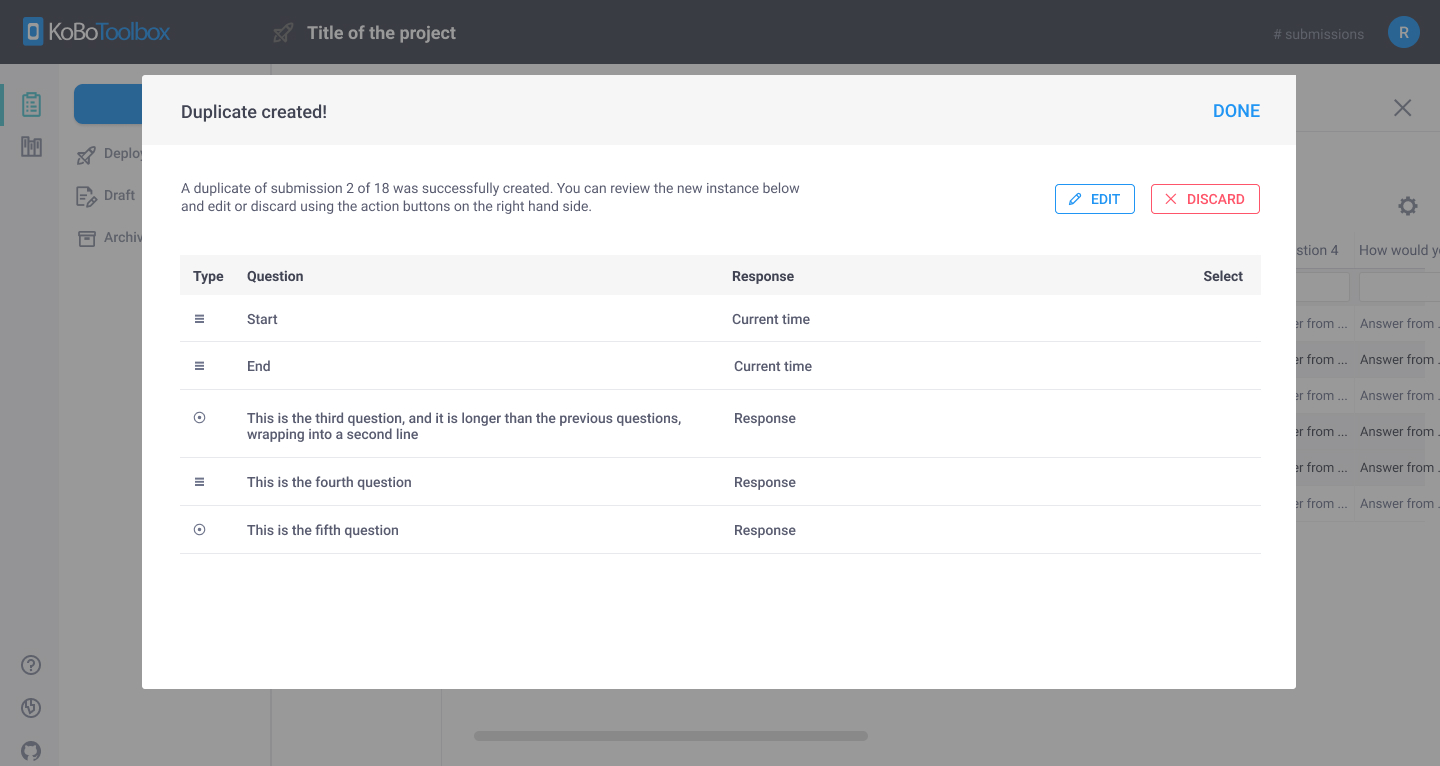The height and width of the screenshot is (766, 1440).
Task: Open the Library panel icon in sidebar
Action: [x=31, y=146]
